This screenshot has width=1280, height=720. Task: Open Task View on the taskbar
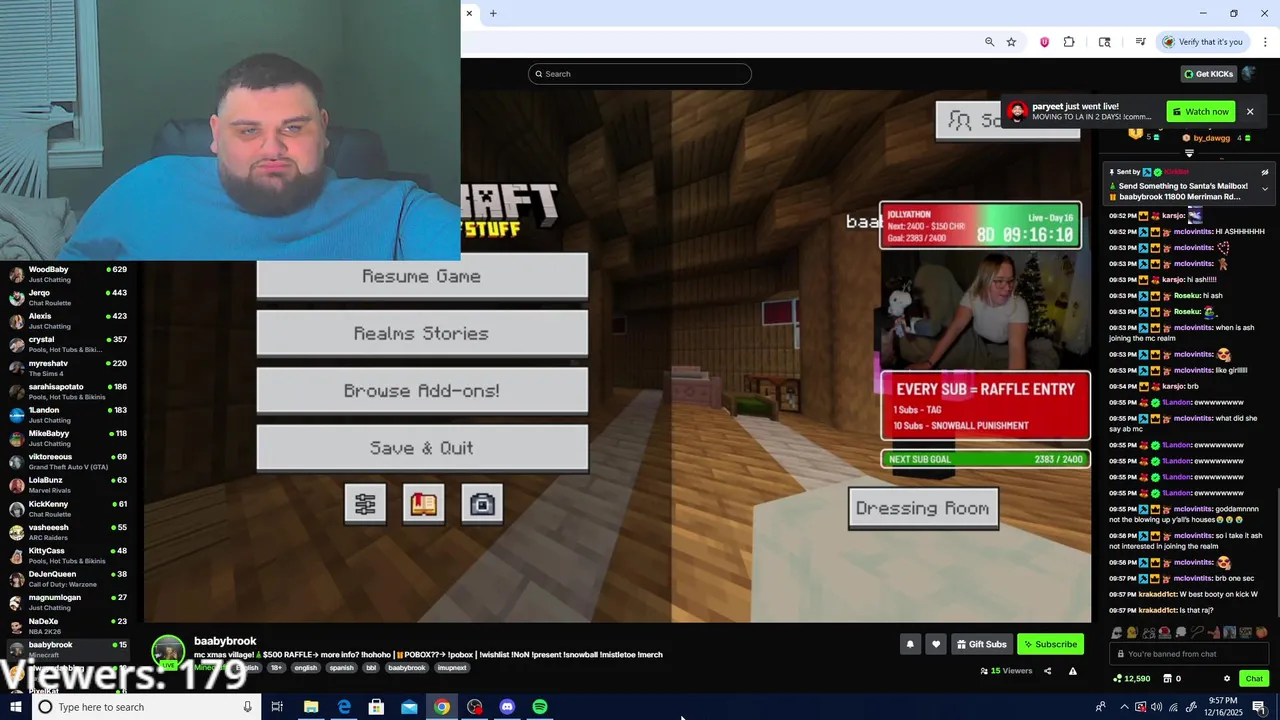[277, 707]
